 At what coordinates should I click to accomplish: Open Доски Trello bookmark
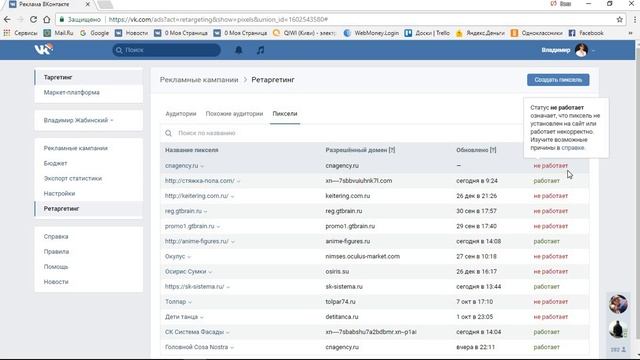427,33
